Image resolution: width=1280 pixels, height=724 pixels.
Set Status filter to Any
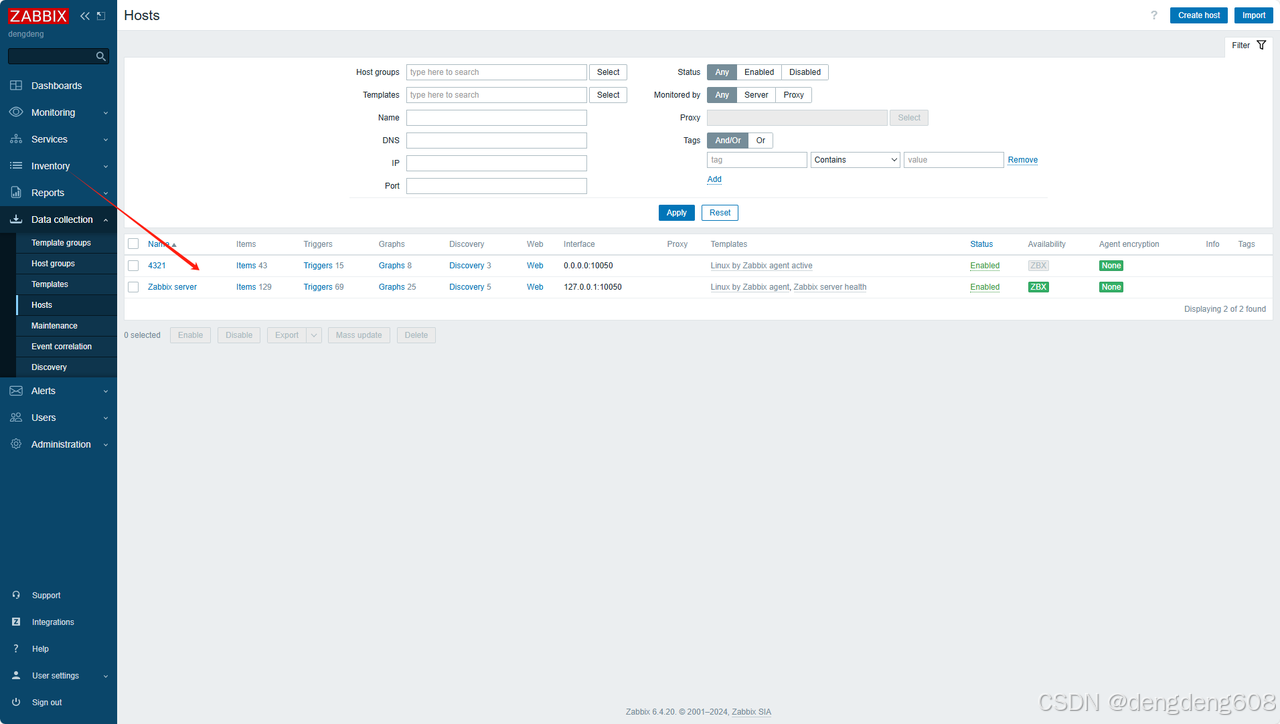(x=722, y=72)
